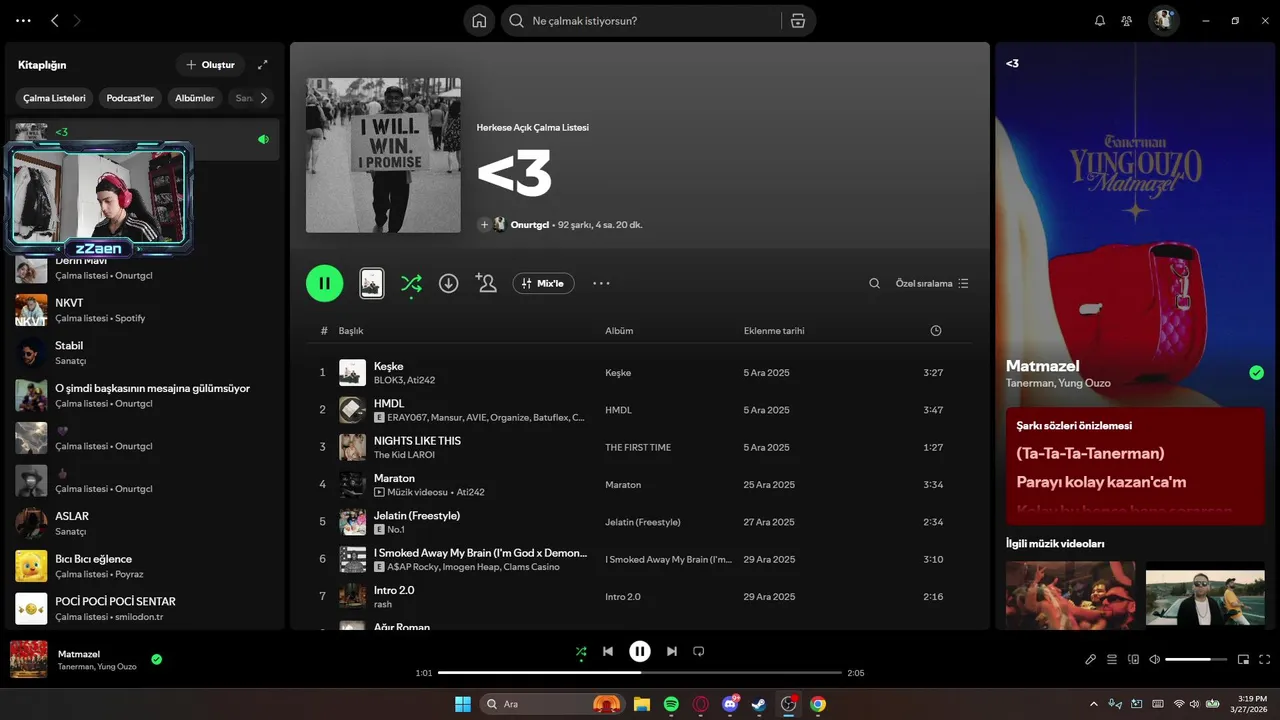1280x720 pixels.
Task: Show hidden system tray icons
Action: [1093, 704]
